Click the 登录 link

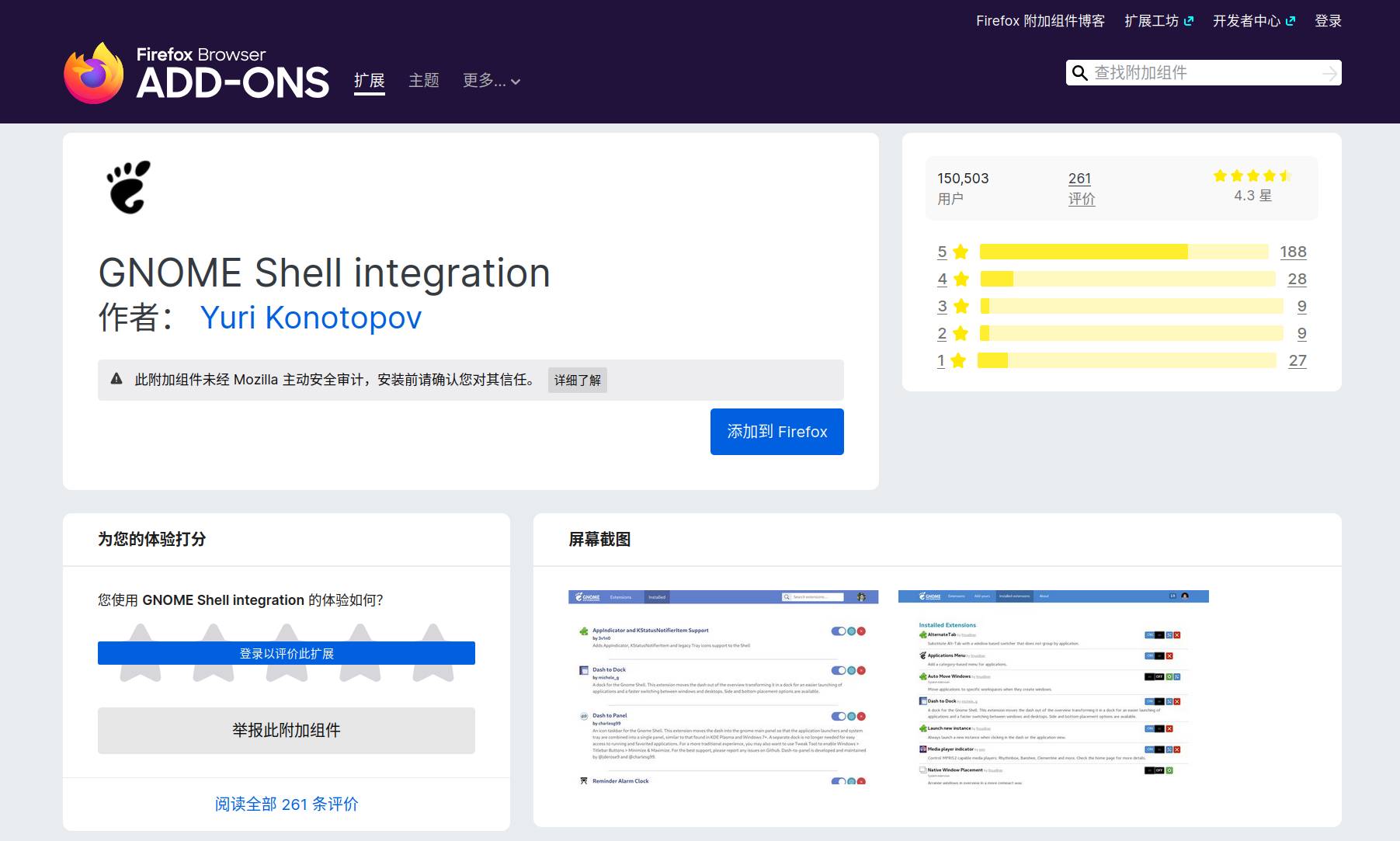pos(1328,21)
